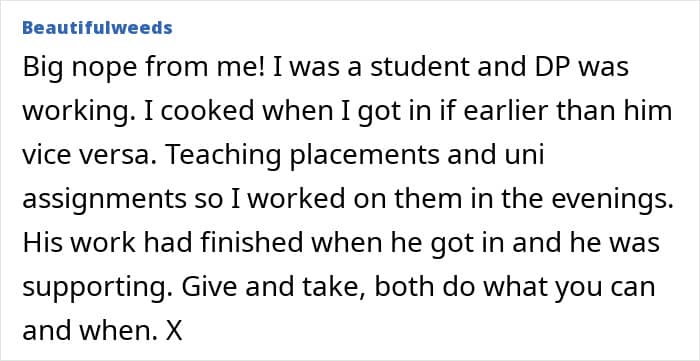Select the word "placements"
The height and width of the screenshot is (361, 700).
point(365,157)
